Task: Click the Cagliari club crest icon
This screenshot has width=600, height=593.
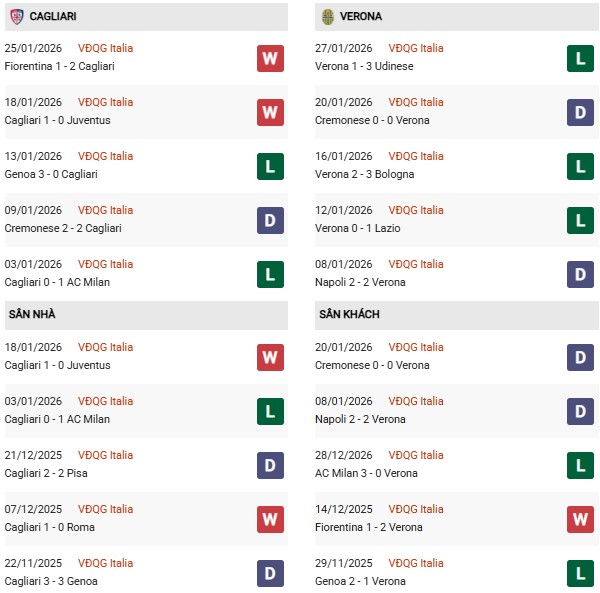Action: [16, 17]
